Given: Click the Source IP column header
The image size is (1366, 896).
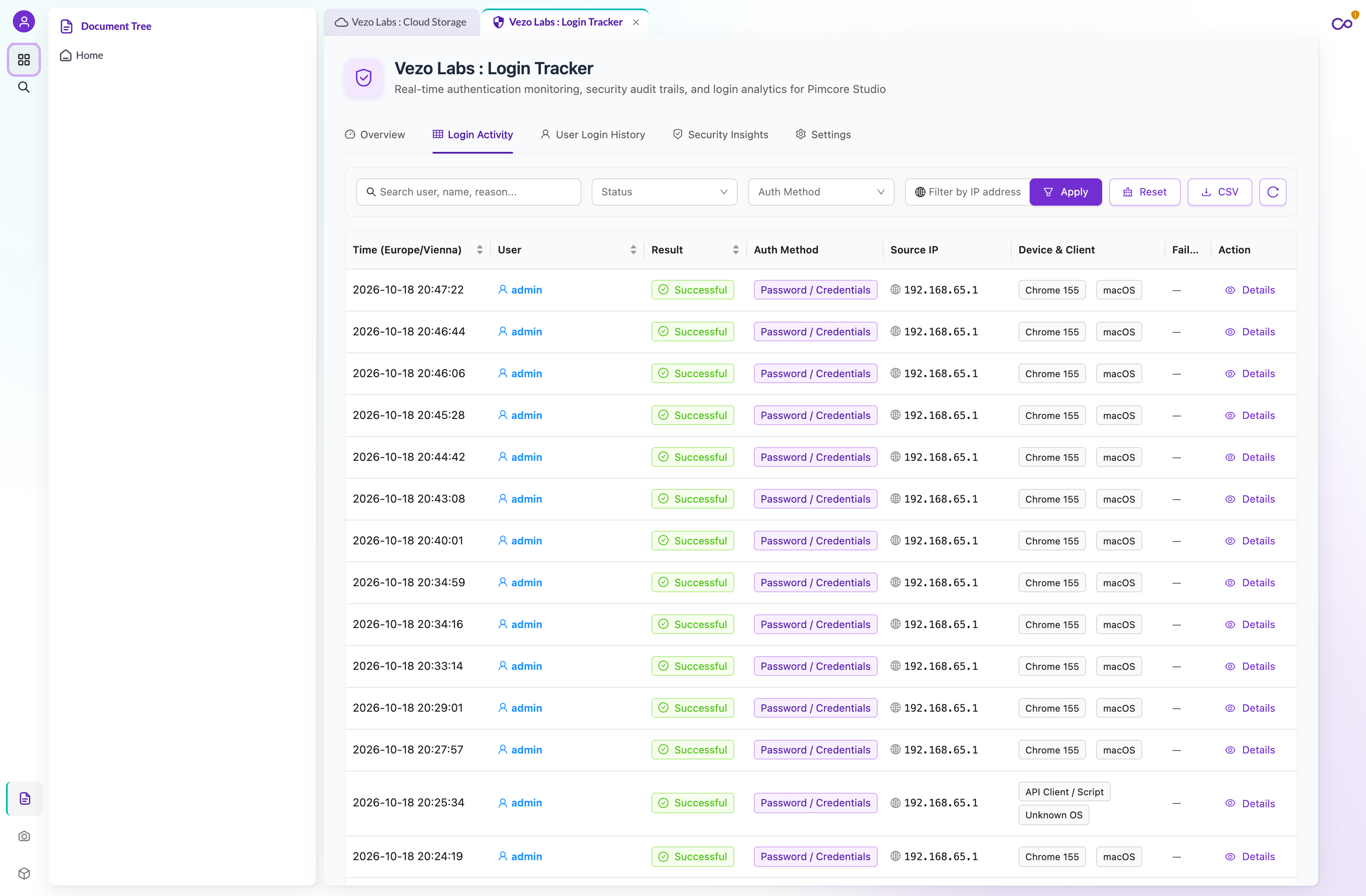Looking at the screenshot, I should point(914,250).
